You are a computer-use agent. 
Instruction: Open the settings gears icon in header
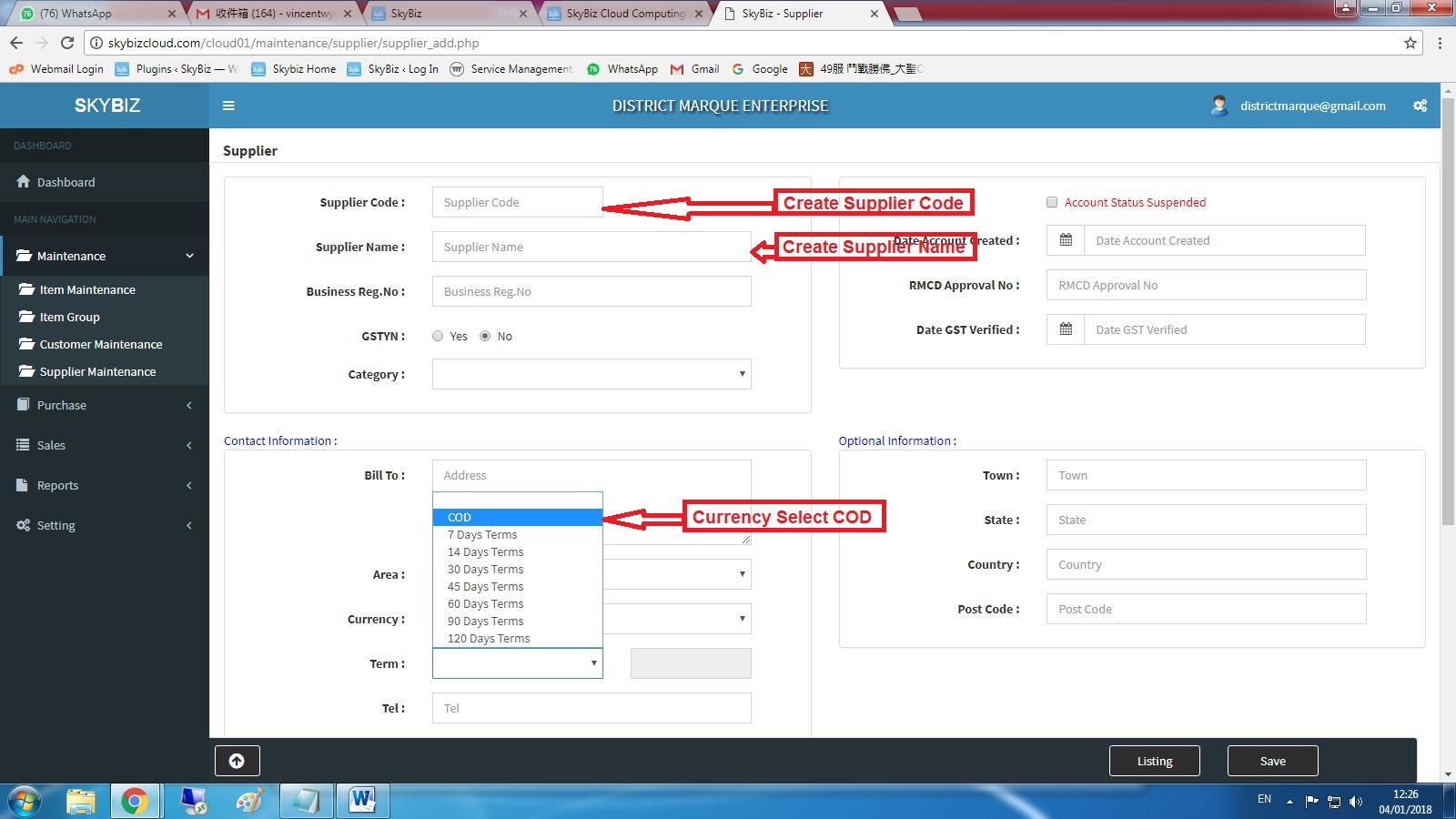coord(1420,106)
